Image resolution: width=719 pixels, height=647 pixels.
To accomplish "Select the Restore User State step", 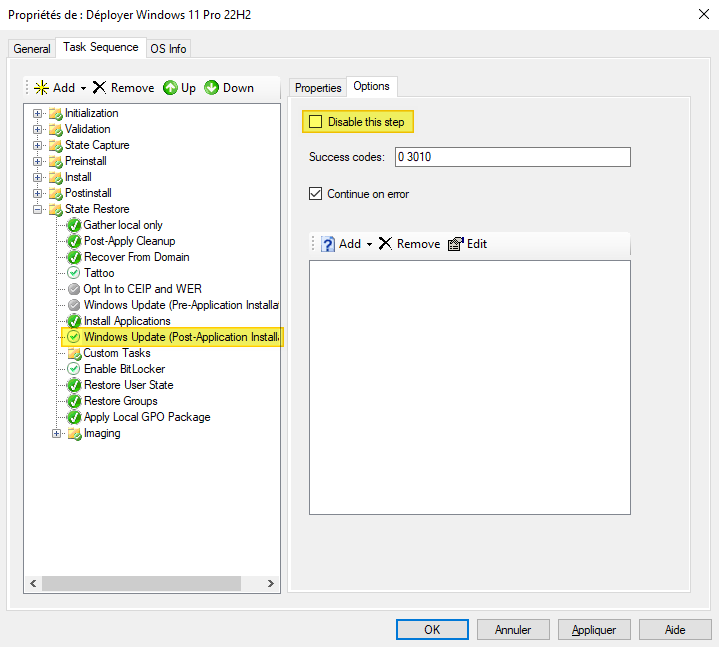I will tap(129, 385).
